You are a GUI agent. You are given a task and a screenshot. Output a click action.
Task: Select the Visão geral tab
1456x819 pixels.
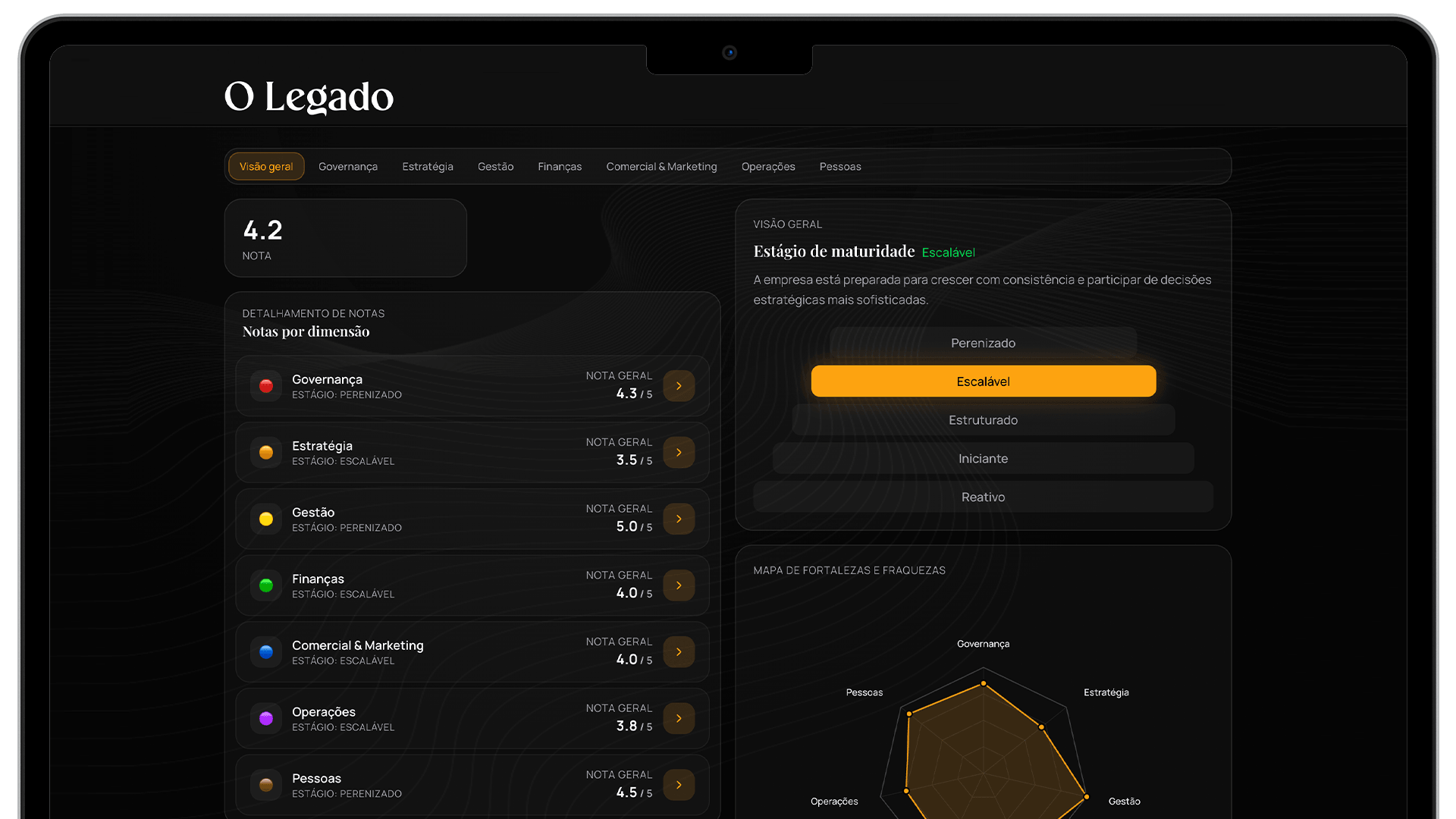tap(266, 167)
